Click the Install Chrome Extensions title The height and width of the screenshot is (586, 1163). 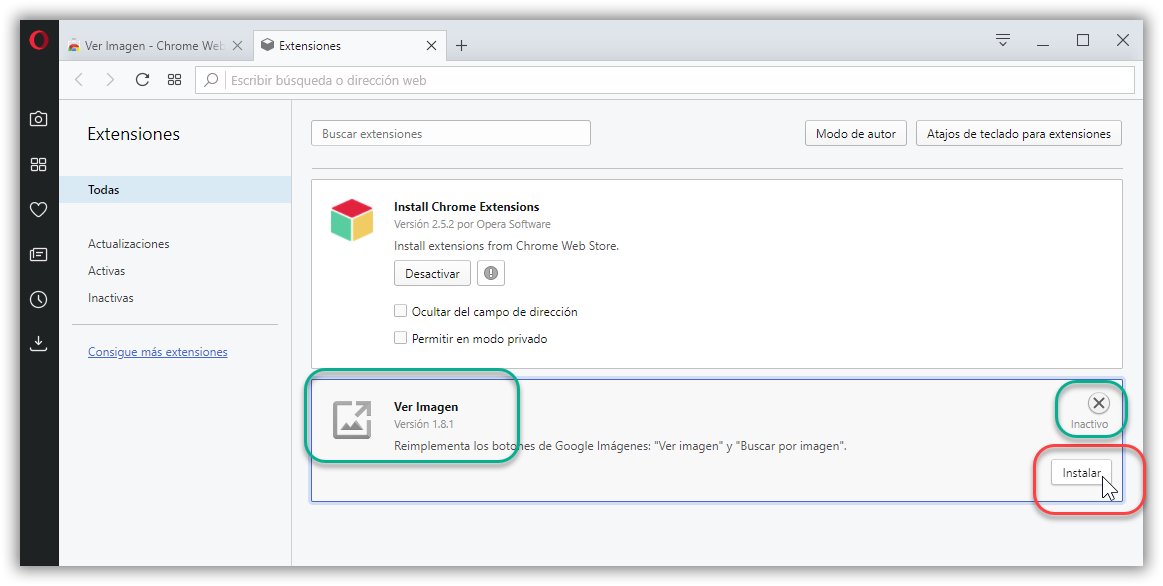467,207
